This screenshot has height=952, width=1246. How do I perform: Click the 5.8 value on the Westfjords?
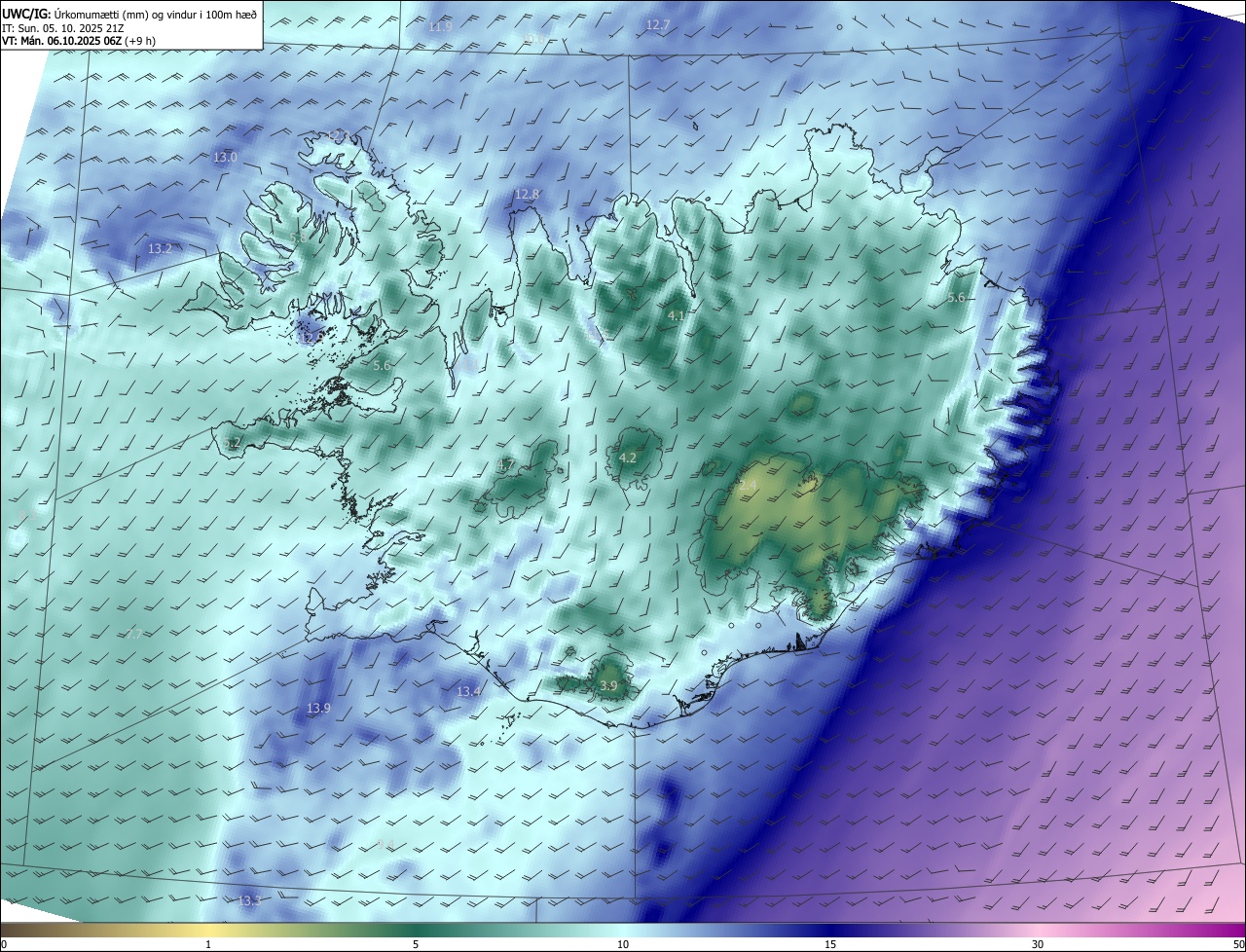(x=298, y=237)
